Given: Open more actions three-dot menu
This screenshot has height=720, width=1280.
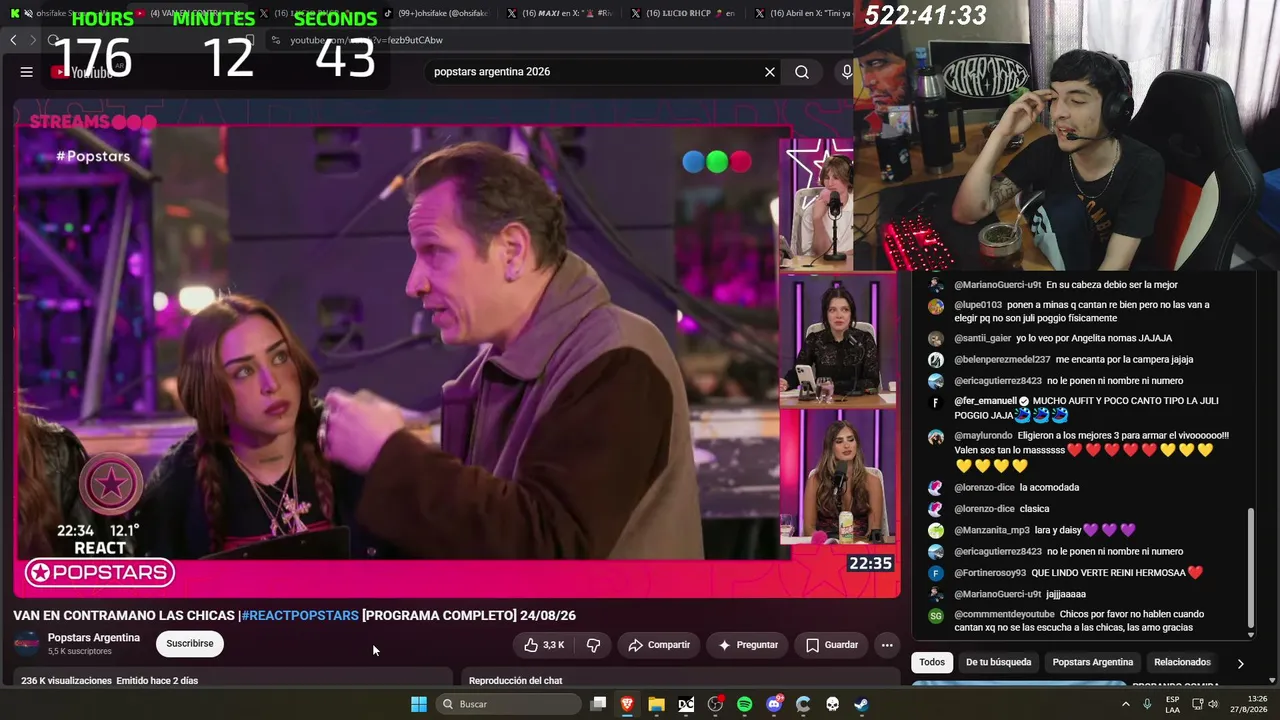Looking at the screenshot, I should click(887, 645).
